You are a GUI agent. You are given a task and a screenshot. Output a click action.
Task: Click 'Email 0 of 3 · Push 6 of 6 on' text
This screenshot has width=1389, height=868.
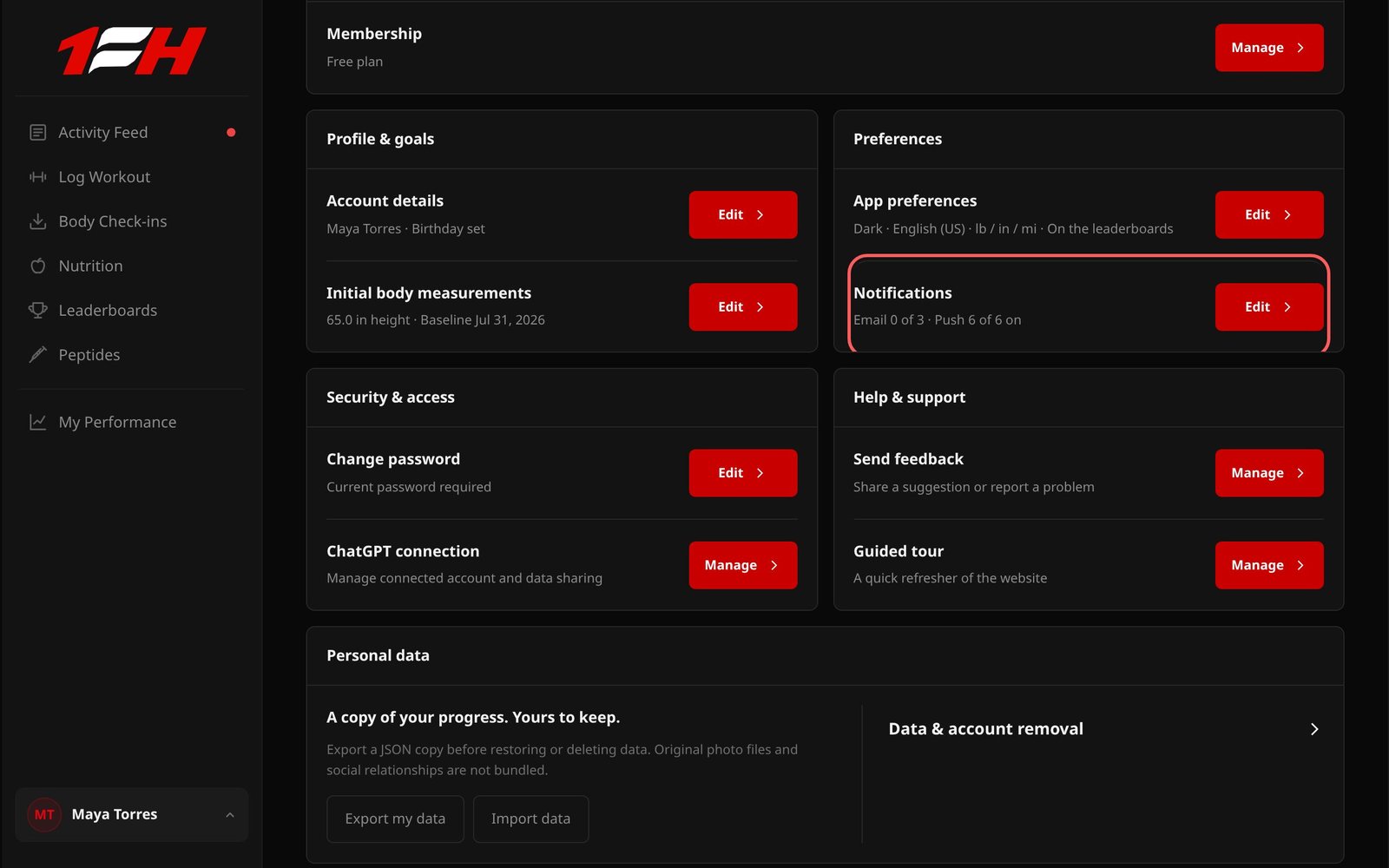[938, 319]
